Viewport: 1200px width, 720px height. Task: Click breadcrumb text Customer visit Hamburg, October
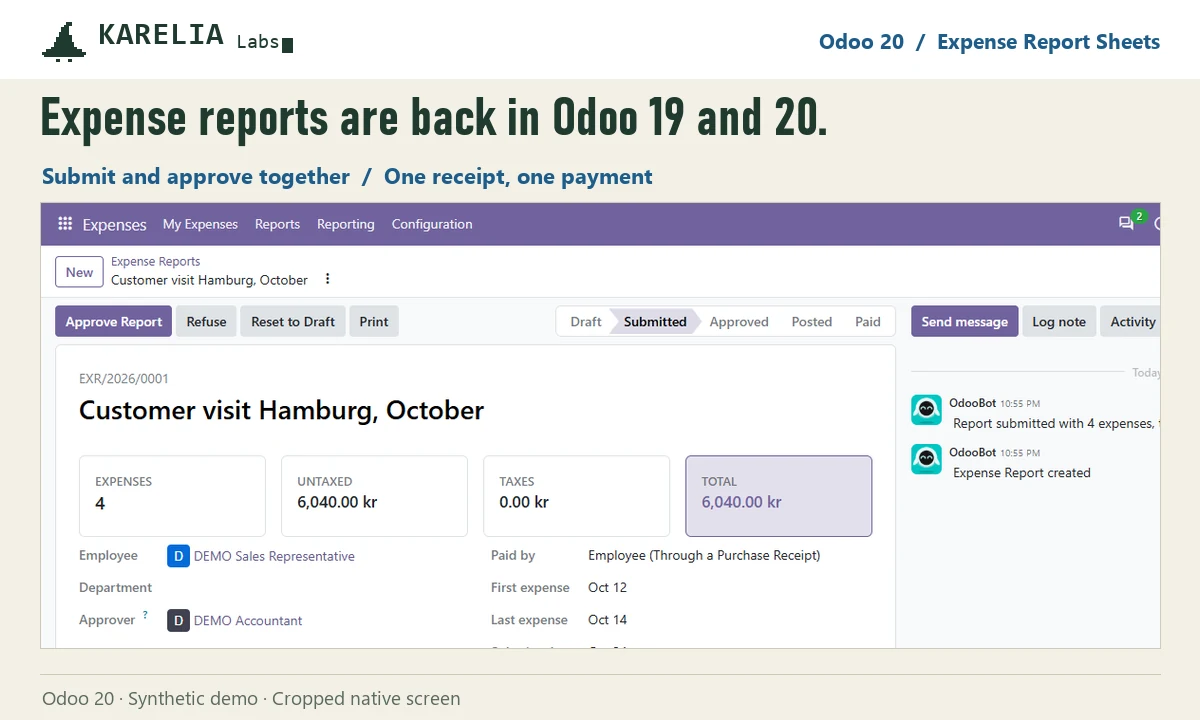(x=209, y=280)
